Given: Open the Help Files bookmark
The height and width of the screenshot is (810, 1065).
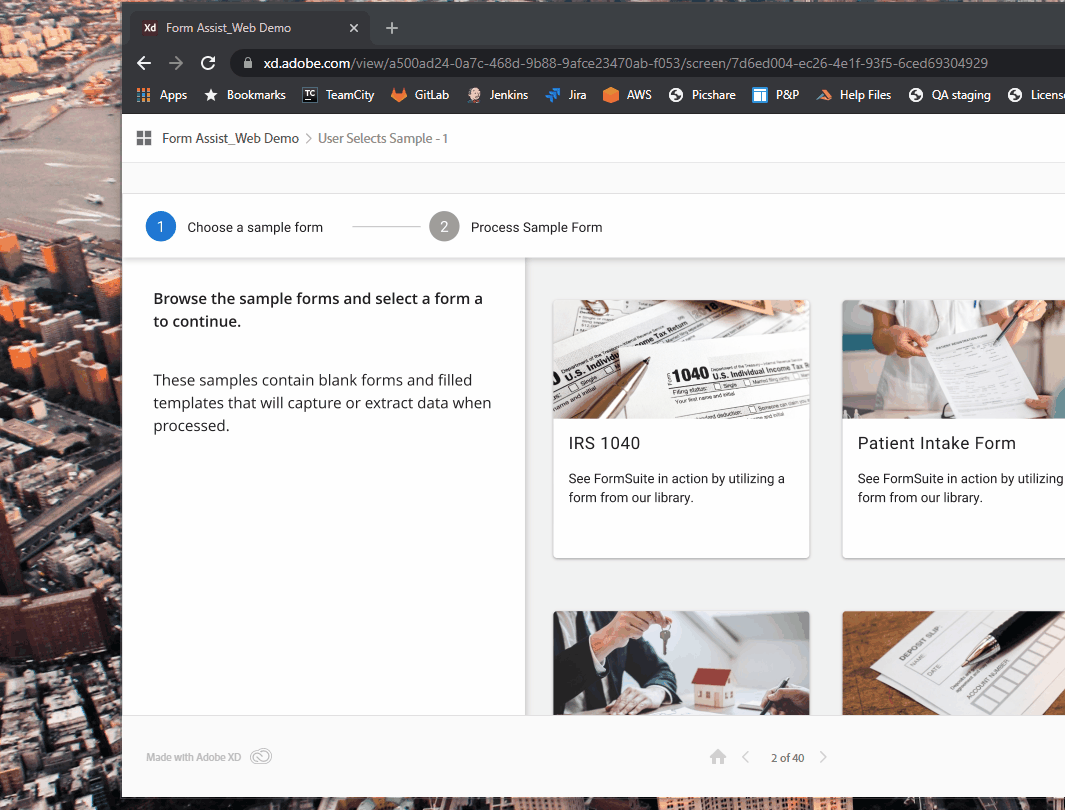Looking at the screenshot, I should (853, 95).
